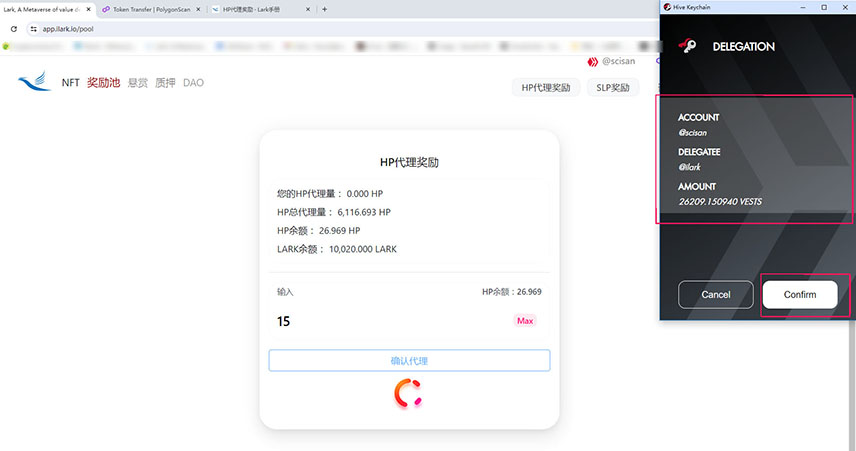Select the 悬赏 navigation item
This screenshot has width=856, height=451.
pyautogui.click(x=138, y=83)
